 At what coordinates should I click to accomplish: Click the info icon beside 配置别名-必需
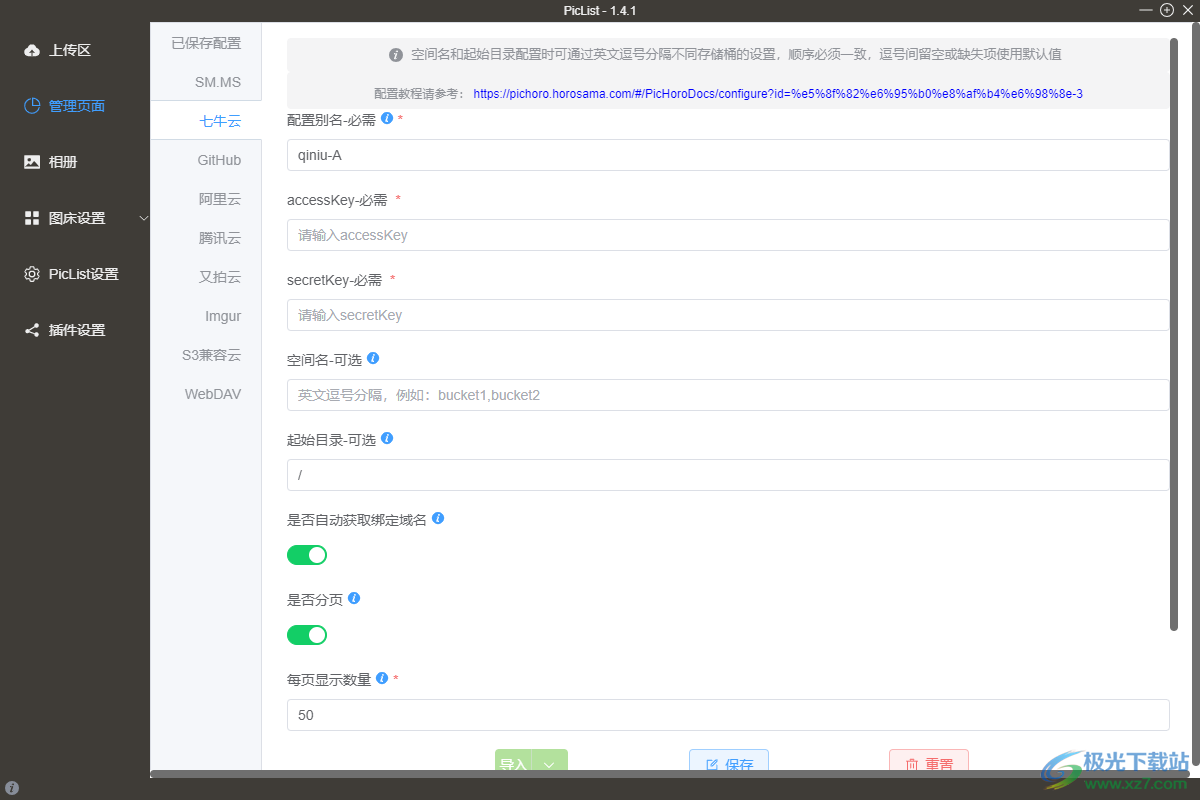click(x=387, y=118)
